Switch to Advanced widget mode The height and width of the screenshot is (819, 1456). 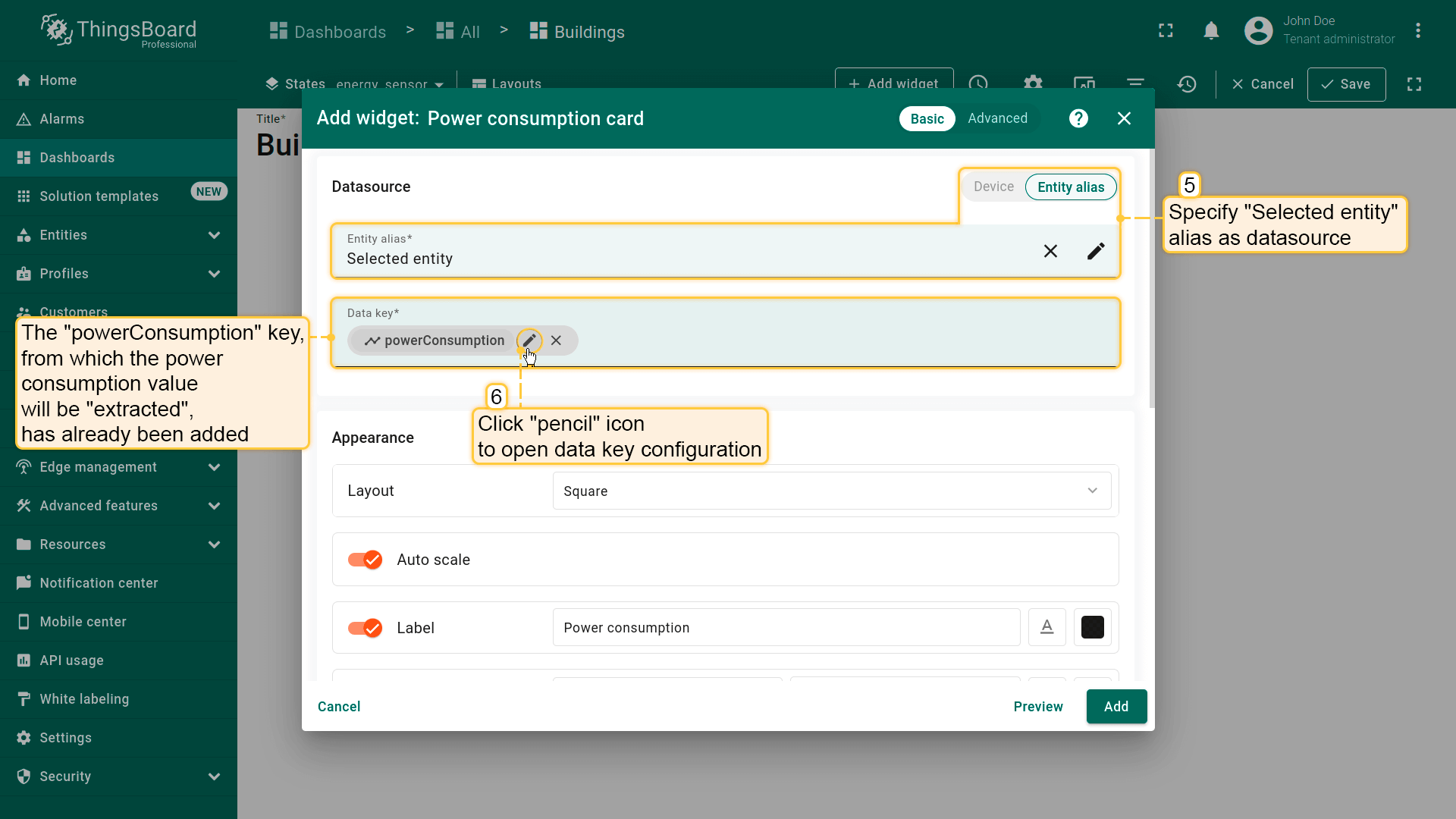pos(997,118)
